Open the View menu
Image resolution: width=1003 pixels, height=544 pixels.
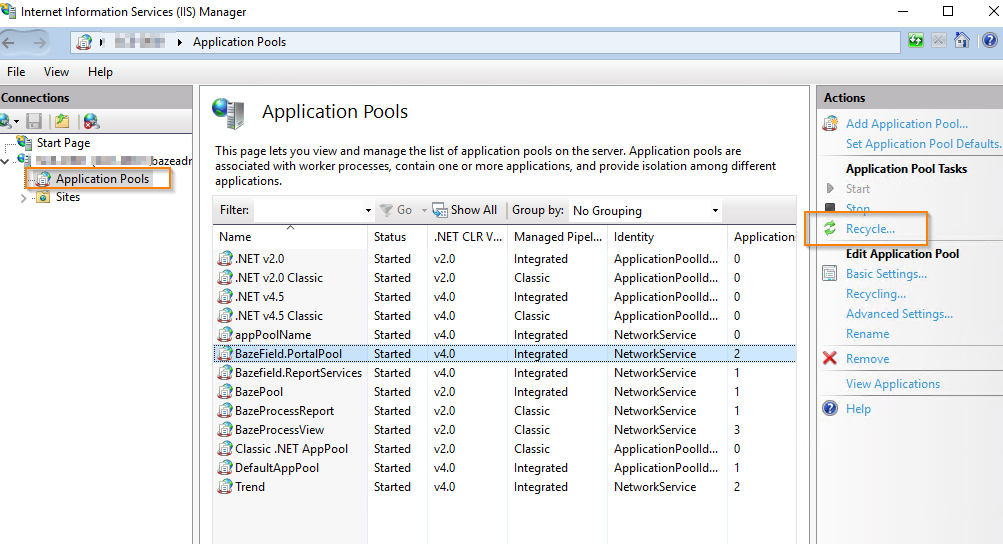[56, 72]
